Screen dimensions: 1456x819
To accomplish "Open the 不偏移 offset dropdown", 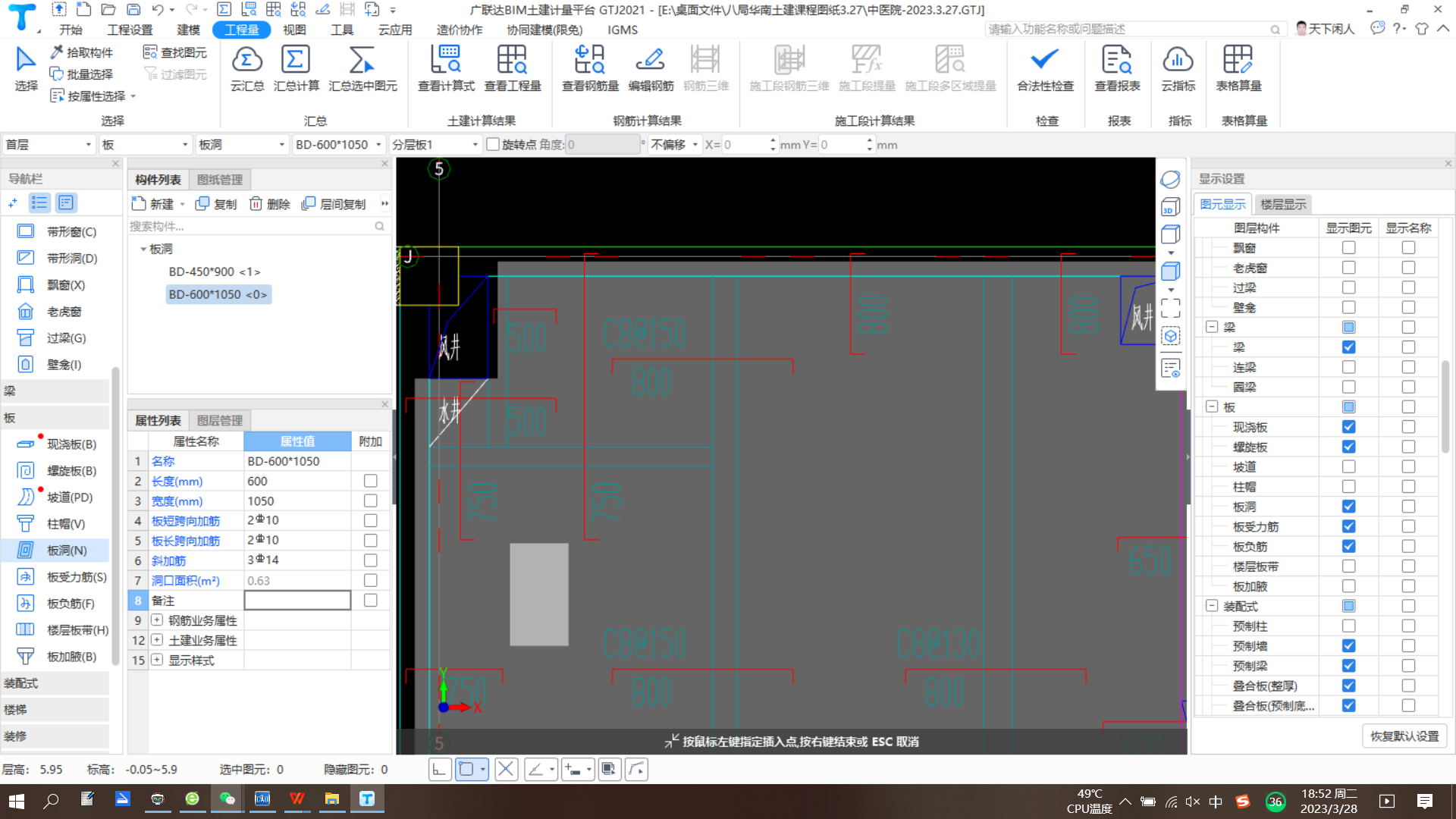I will click(674, 144).
